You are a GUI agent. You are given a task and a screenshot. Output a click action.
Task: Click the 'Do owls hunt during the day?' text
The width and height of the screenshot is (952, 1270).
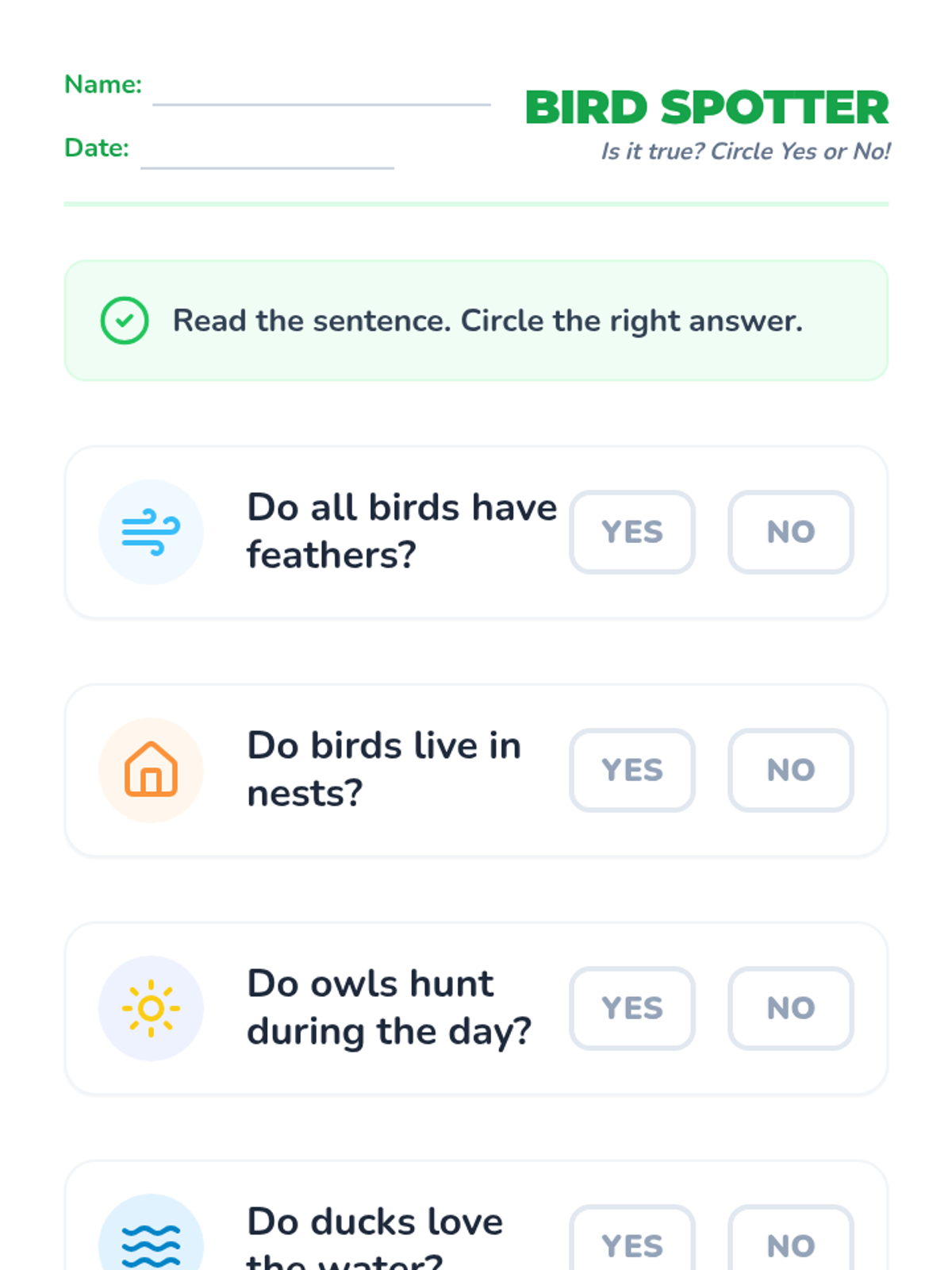pyautogui.click(x=389, y=1007)
